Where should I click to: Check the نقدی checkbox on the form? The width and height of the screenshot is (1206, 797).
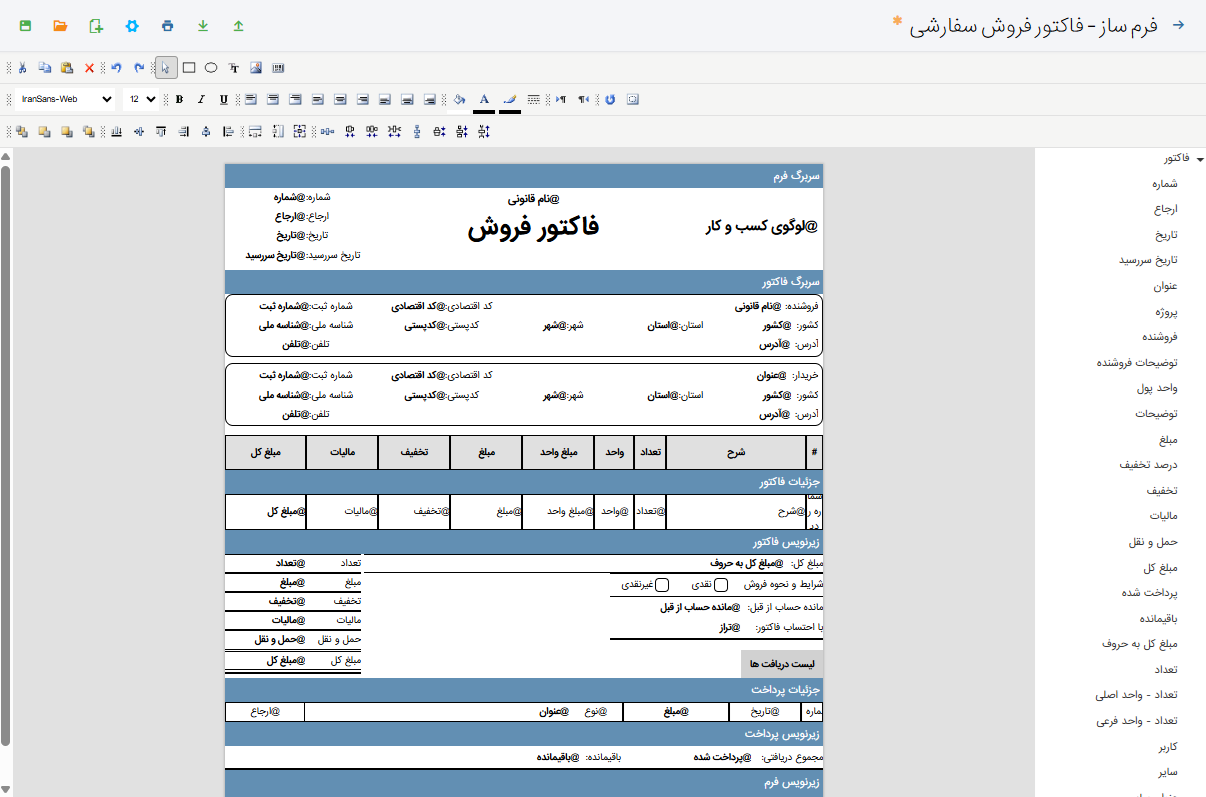(x=721, y=585)
